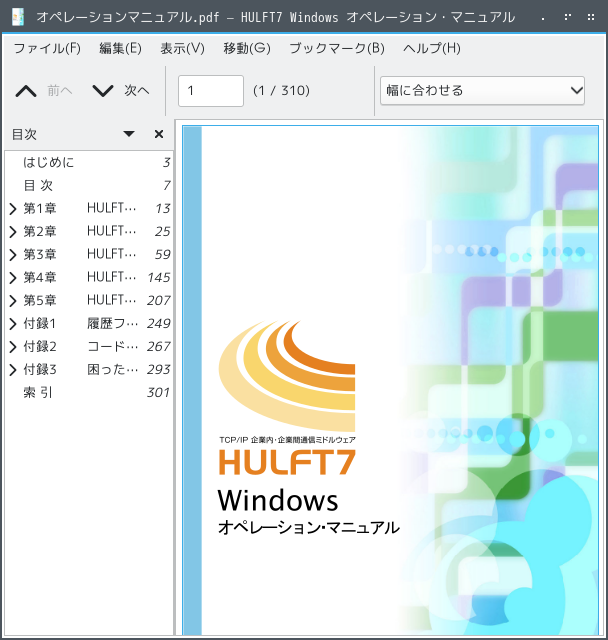Click the window maximize button in title bar
The image size is (608, 640).
(567, 17)
